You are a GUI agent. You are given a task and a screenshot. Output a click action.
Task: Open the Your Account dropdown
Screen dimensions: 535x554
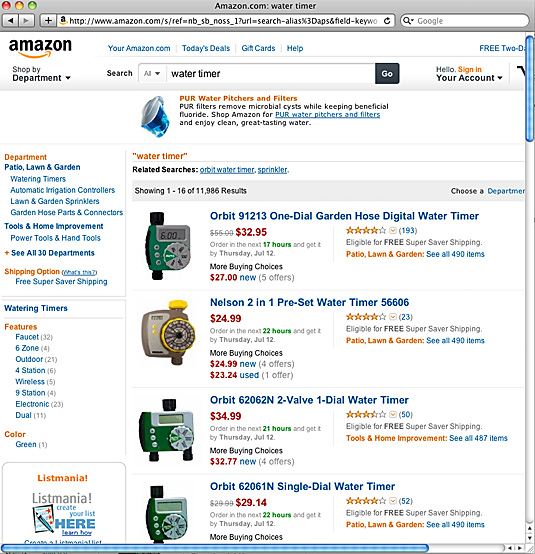click(469, 78)
